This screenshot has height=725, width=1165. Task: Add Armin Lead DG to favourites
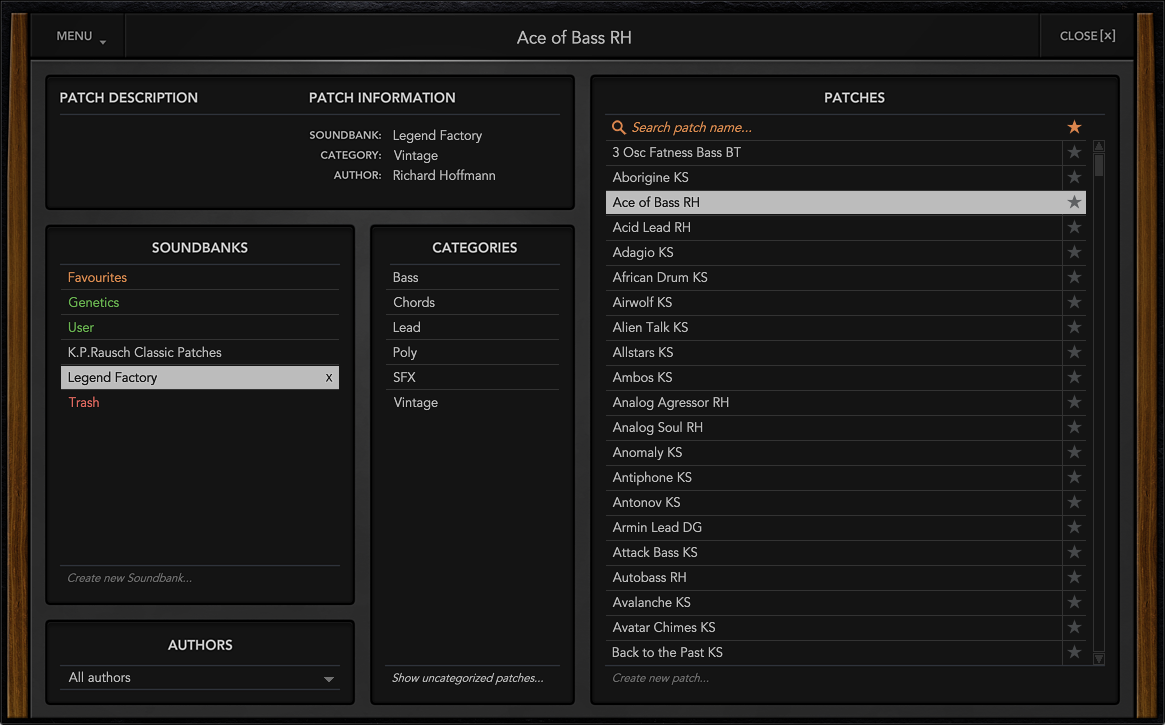[1074, 527]
